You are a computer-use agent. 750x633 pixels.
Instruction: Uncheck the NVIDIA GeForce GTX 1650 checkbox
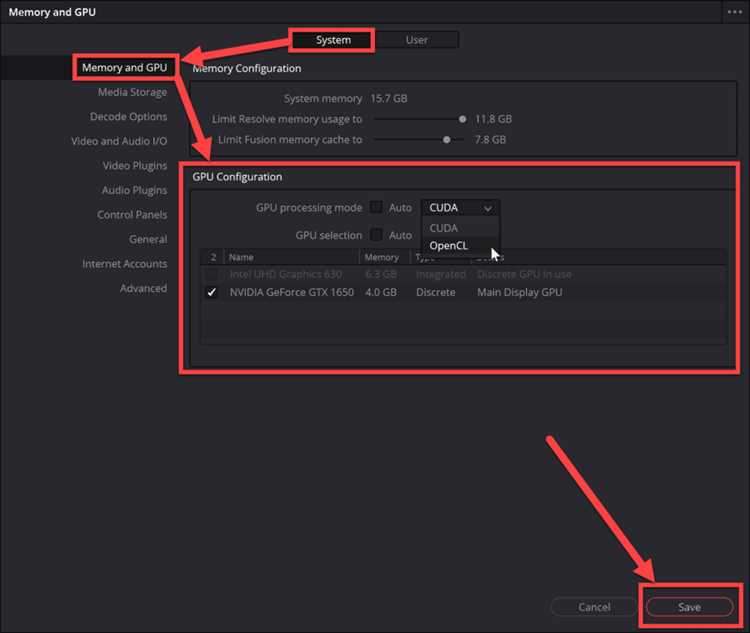[x=211, y=292]
